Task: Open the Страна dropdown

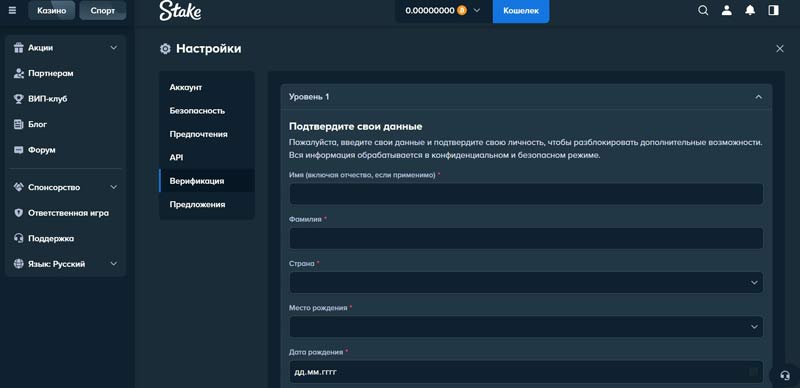Action: [x=526, y=282]
